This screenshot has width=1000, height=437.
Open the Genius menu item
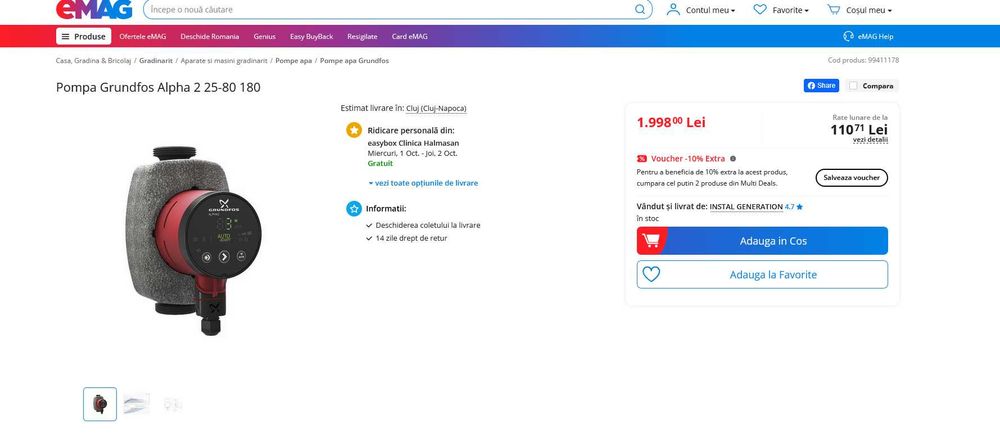[265, 36]
